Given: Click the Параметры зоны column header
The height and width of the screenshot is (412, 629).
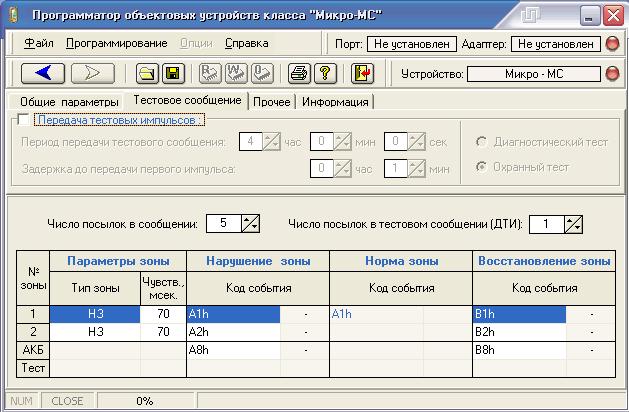Looking at the screenshot, I should pos(118,261).
